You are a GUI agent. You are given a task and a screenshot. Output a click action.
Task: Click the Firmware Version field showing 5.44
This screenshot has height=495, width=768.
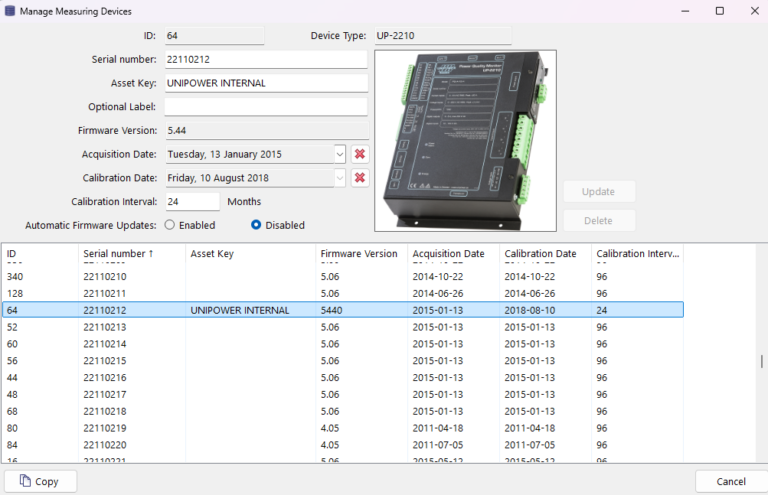point(267,130)
